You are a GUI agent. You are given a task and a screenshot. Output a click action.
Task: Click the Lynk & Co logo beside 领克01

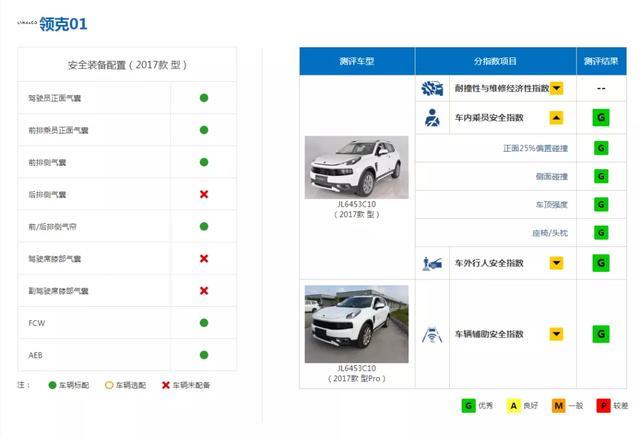pos(27,23)
